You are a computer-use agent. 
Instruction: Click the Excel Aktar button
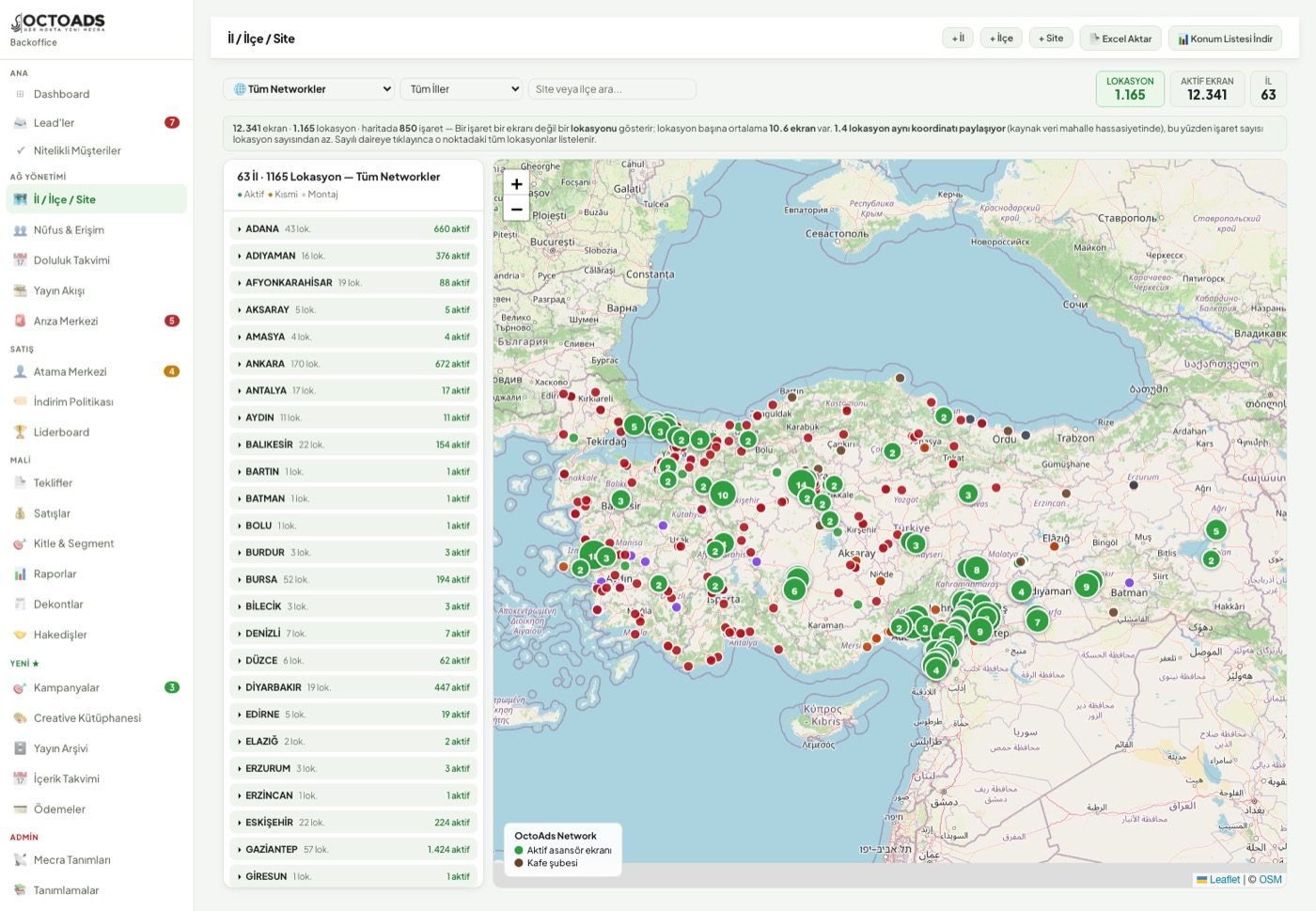[1120, 39]
